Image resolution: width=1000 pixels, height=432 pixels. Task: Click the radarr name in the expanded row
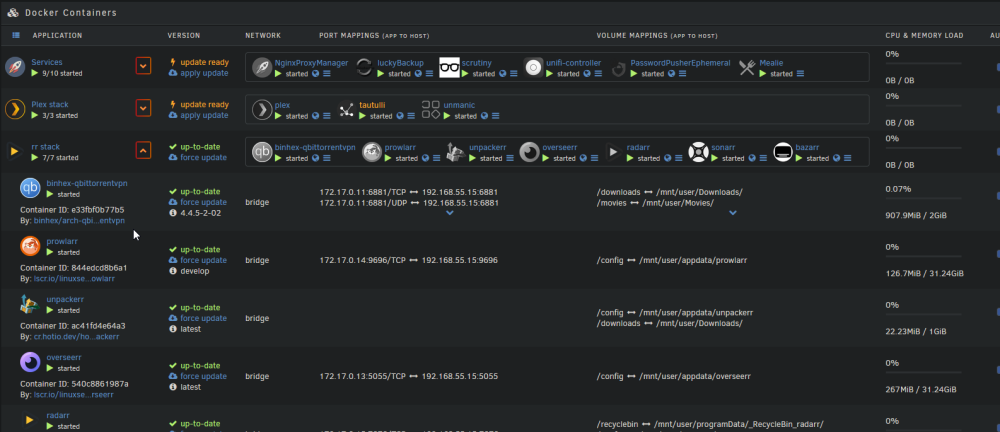coord(57,415)
